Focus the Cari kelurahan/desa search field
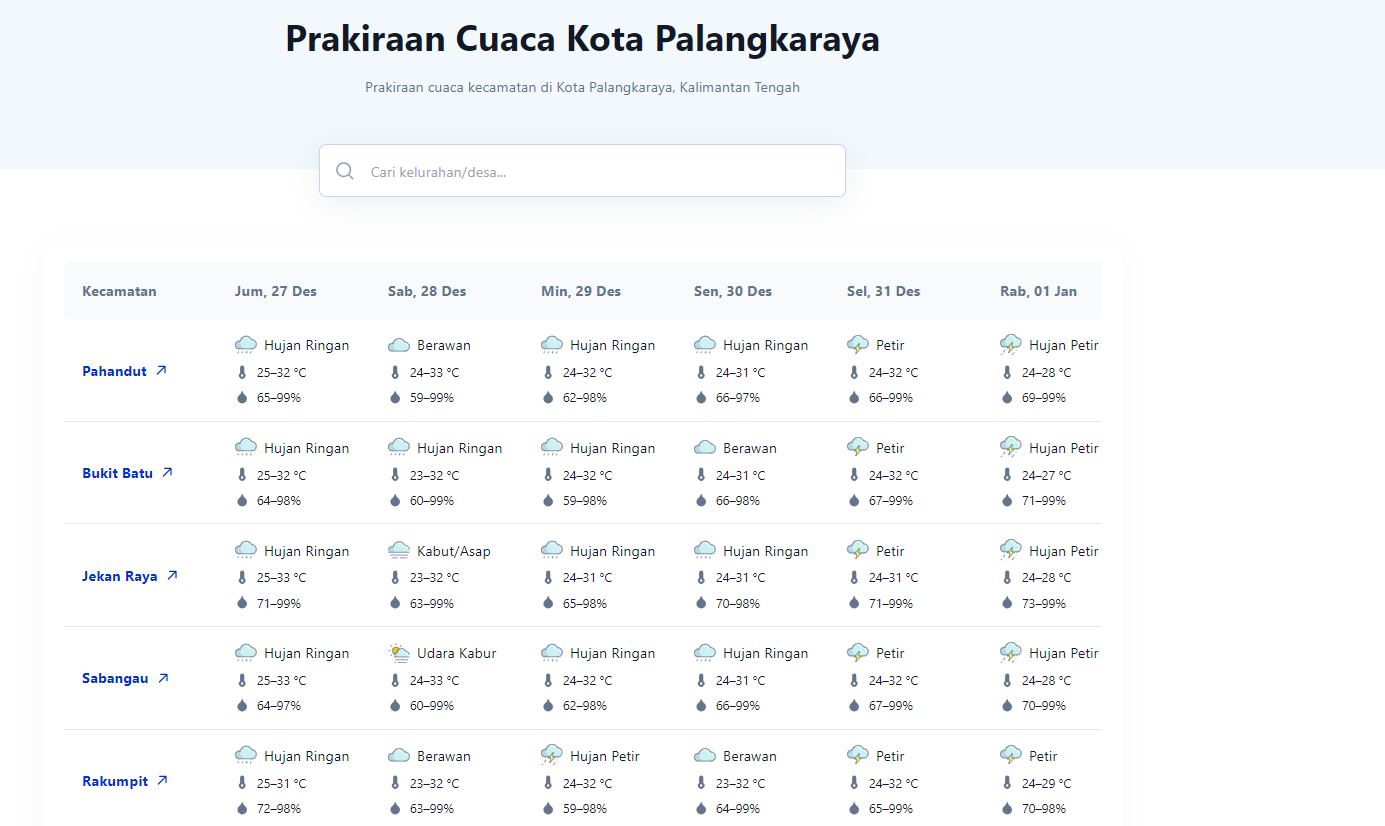The image size is (1385, 826). pyautogui.click(x=582, y=171)
